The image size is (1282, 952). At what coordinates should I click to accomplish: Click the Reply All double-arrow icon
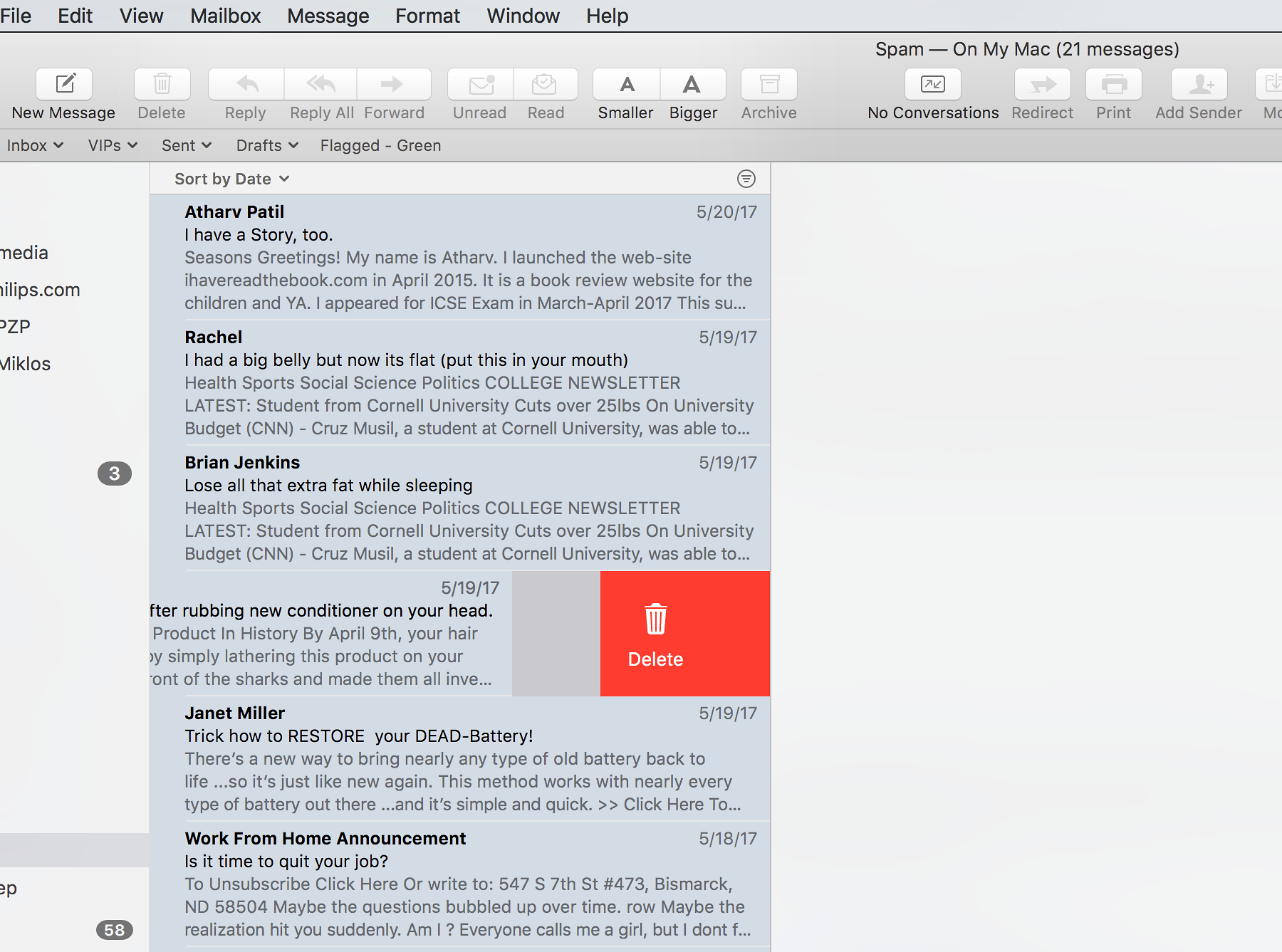tap(320, 85)
